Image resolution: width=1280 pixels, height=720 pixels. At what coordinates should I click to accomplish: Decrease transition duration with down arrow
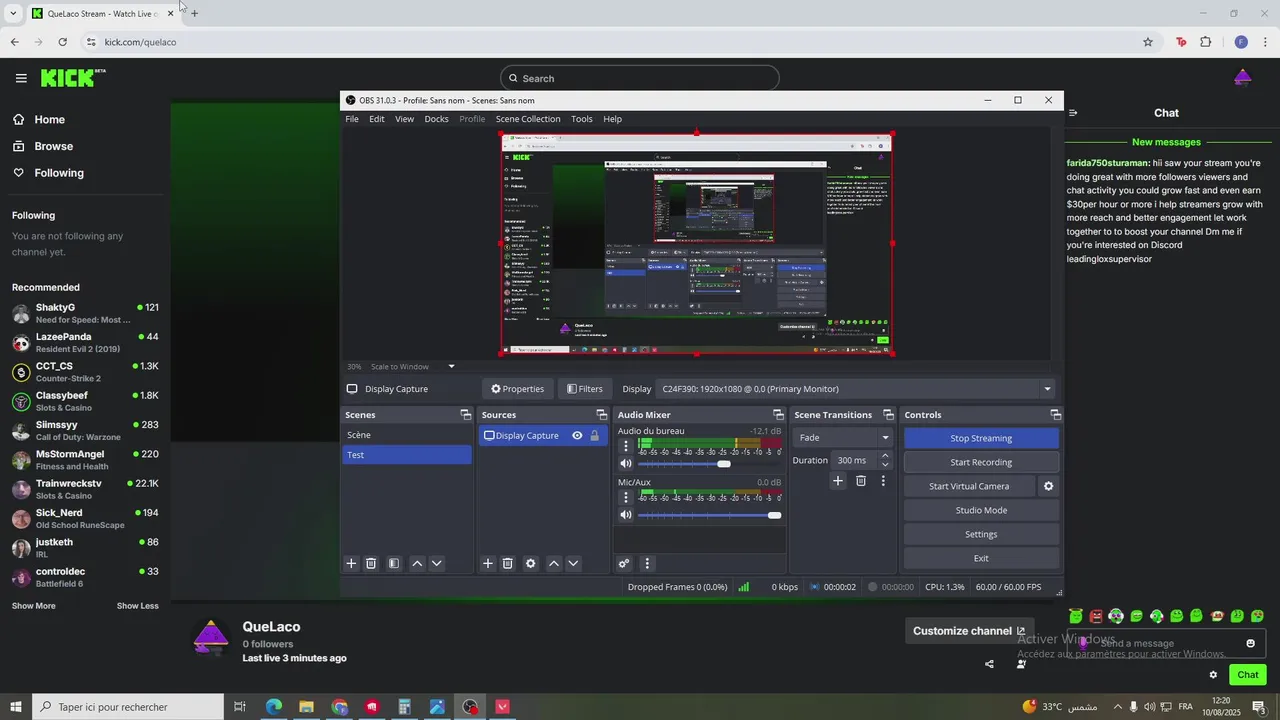pos(885,465)
